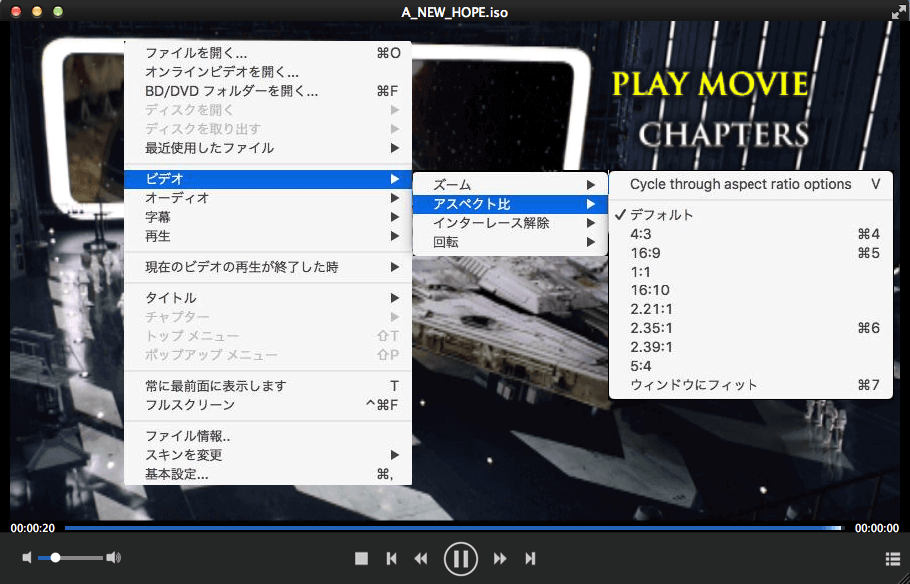Choose 5:4 aspect ratio

(751, 366)
